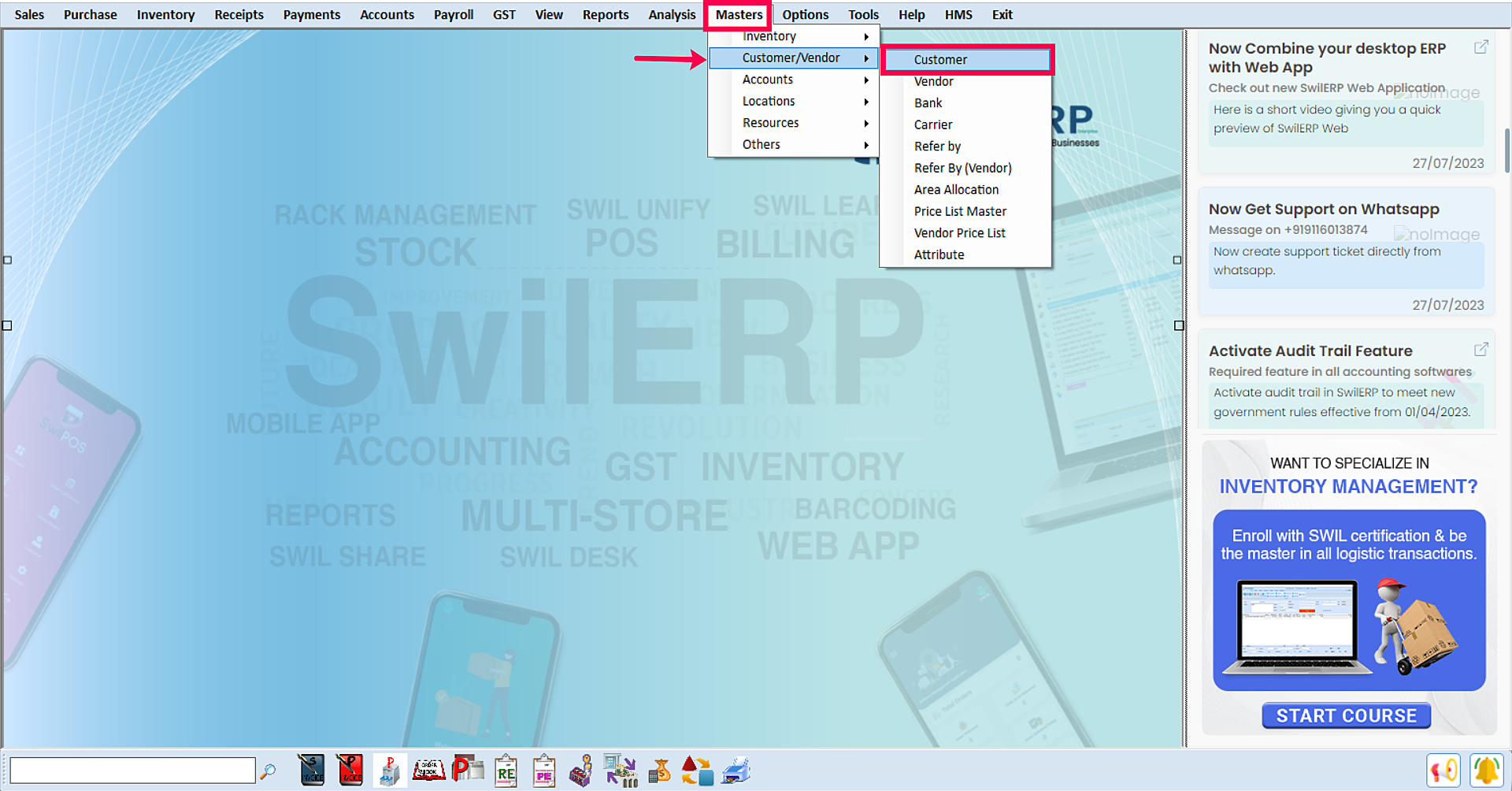Click the person with toolbox icon

[581, 771]
